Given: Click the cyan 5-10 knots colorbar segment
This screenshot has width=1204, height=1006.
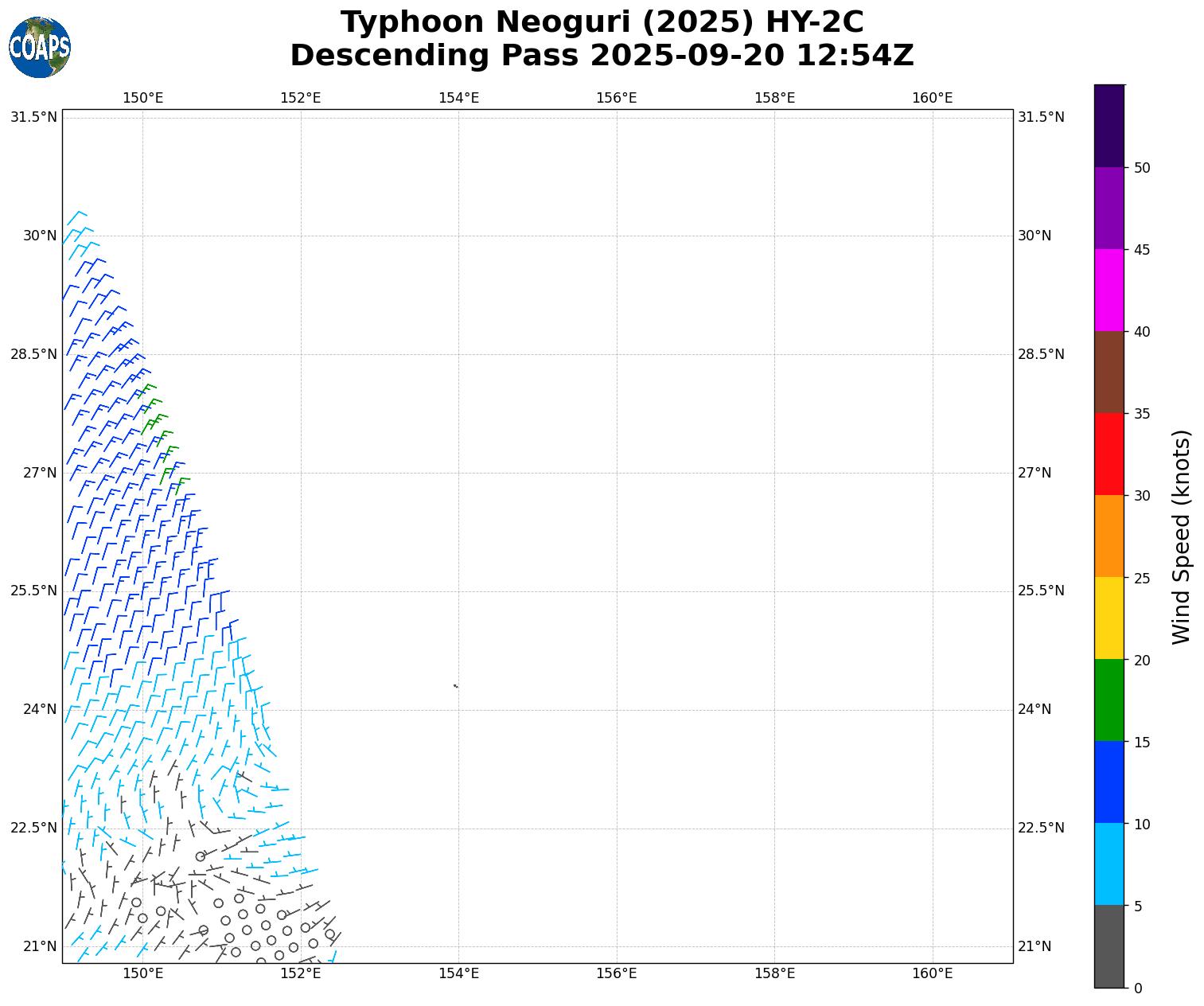Looking at the screenshot, I should pyautogui.click(x=1109, y=864).
